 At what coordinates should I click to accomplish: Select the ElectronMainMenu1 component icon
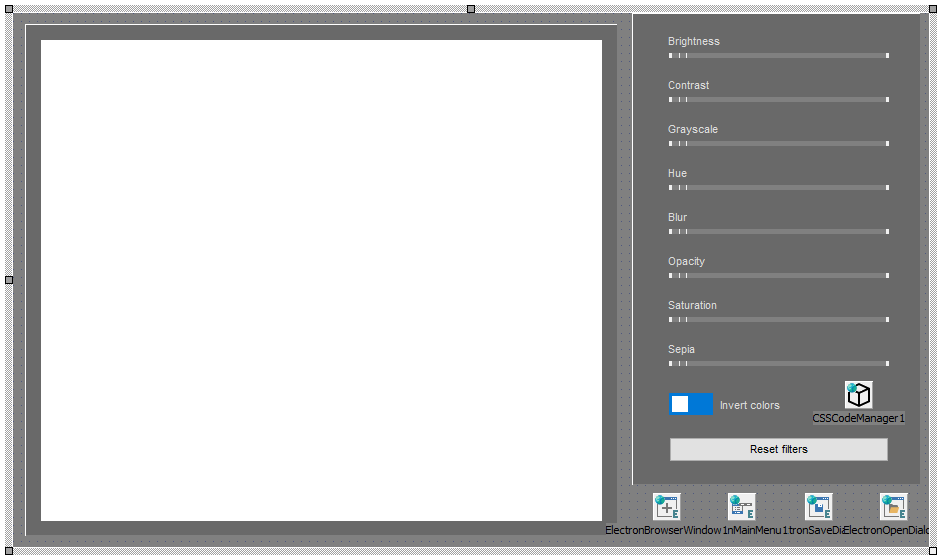coord(742,507)
